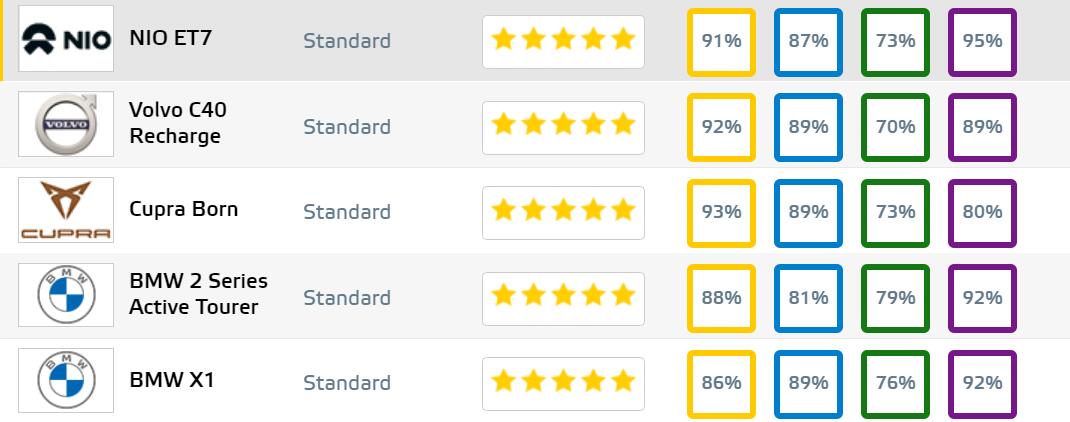Click the Cupra Born five-star rating
Screen dimensions: 1070x422
(x=563, y=212)
